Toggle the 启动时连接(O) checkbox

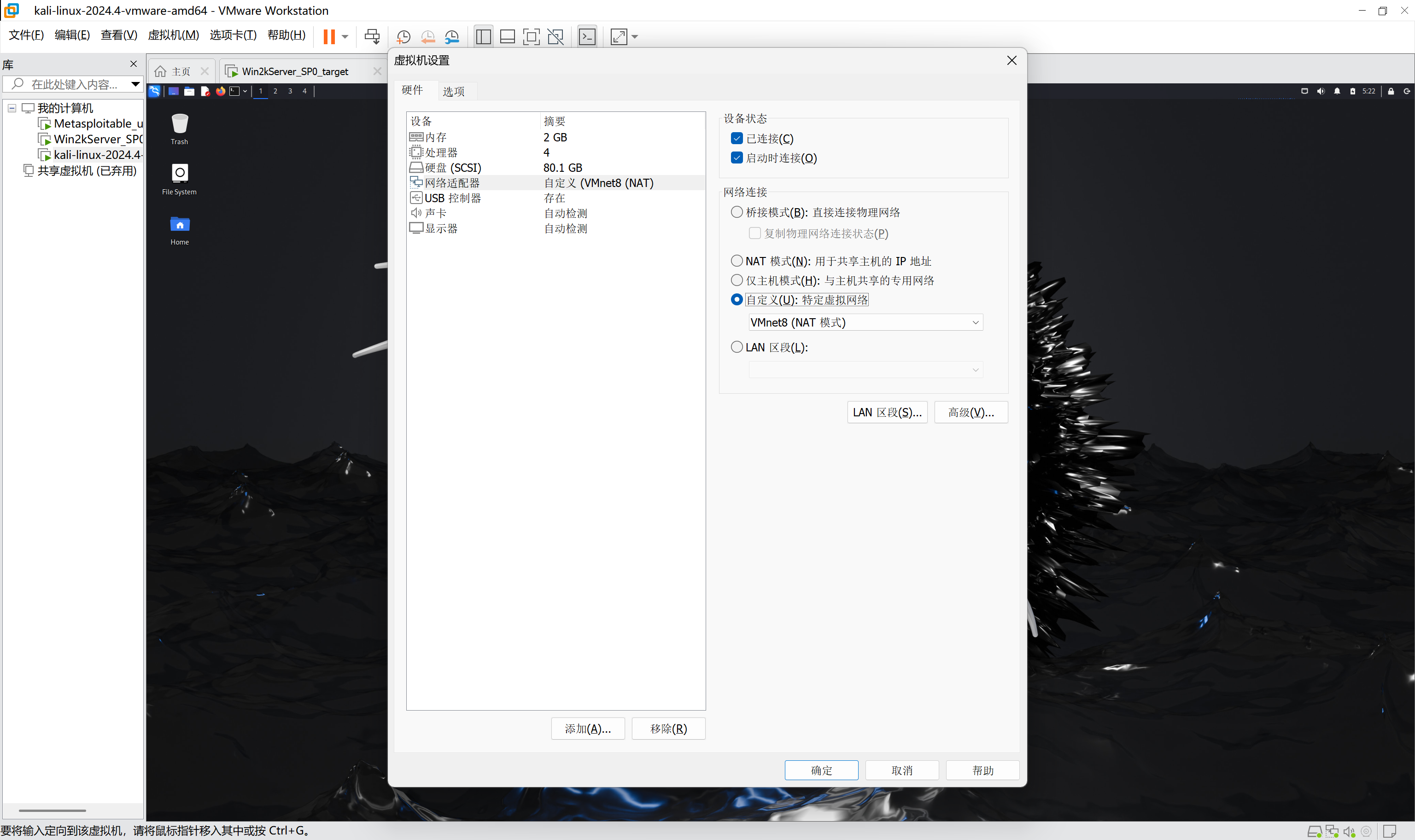click(x=737, y=158)
